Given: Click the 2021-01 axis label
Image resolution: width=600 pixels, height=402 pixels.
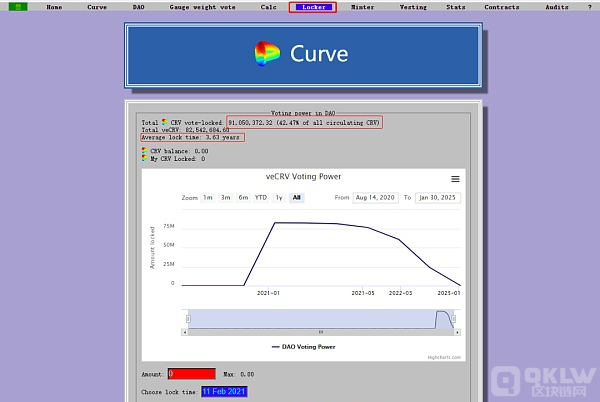Looking at the screenshot, I should coord(268,293).
